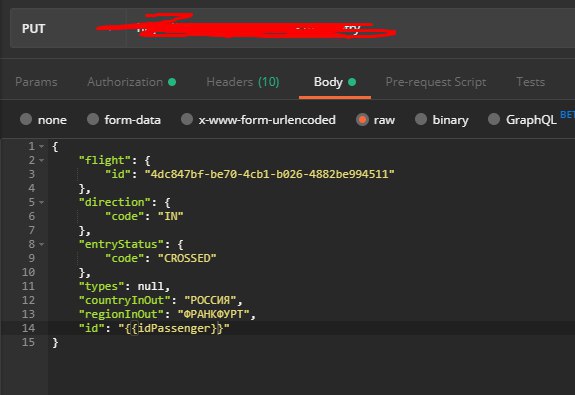Select the GraphQL radio option

(x=494, y=119)
